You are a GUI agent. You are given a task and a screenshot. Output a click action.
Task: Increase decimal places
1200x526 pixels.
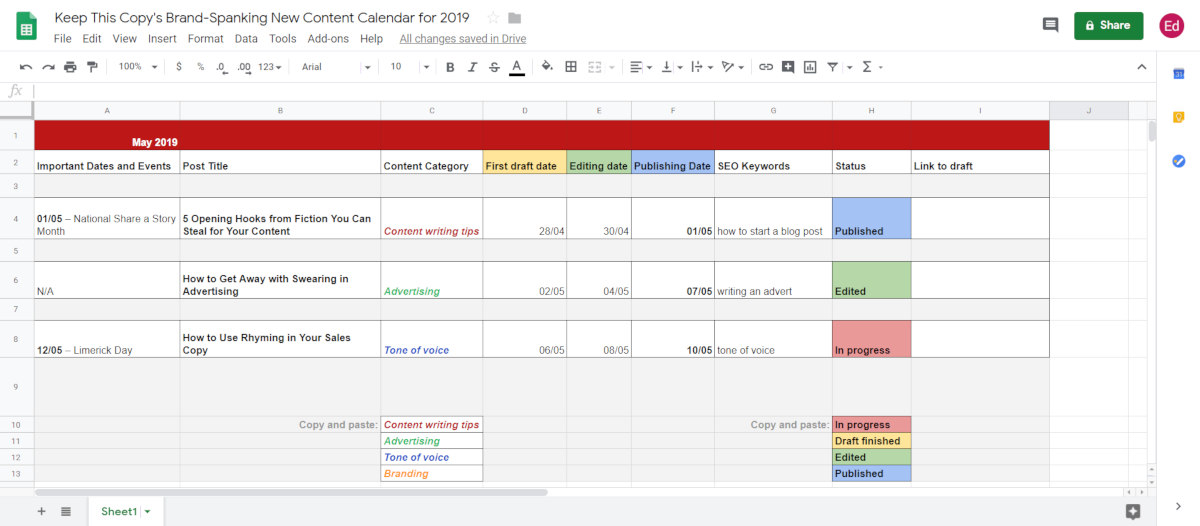click(245, 67)
